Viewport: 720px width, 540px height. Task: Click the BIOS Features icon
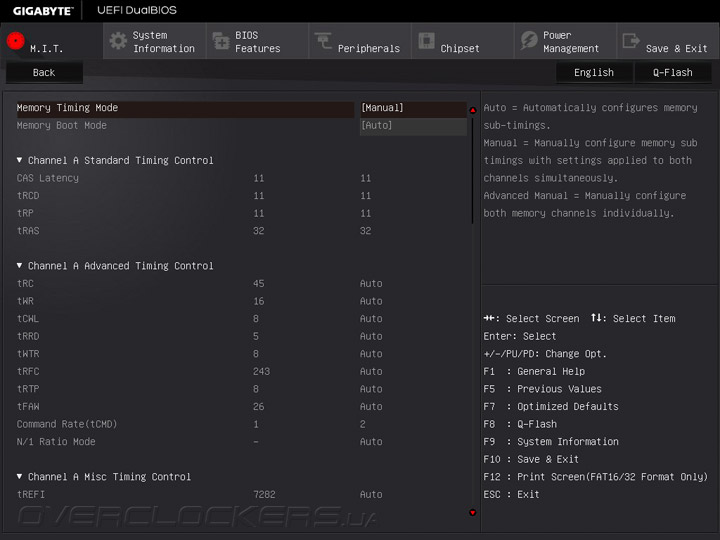point(221,41)
